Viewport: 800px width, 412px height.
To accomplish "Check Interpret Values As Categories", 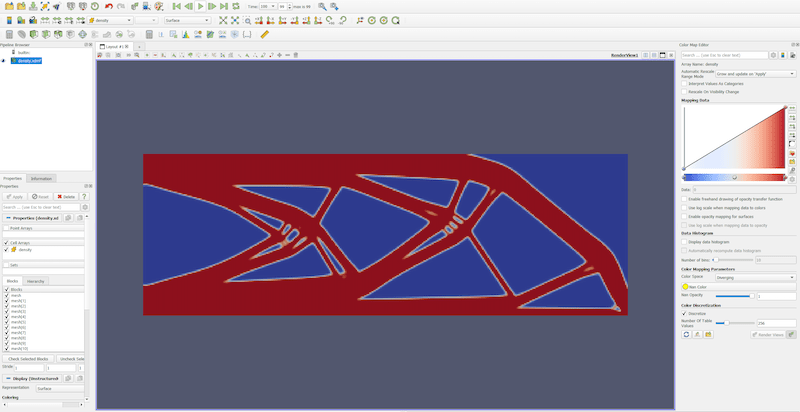I will tap(685, 84).
